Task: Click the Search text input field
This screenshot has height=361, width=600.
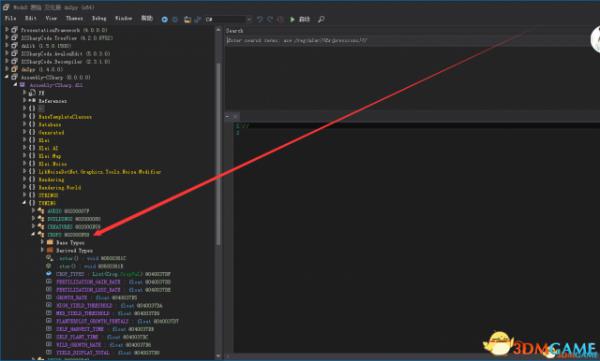Action: (408, 40)
